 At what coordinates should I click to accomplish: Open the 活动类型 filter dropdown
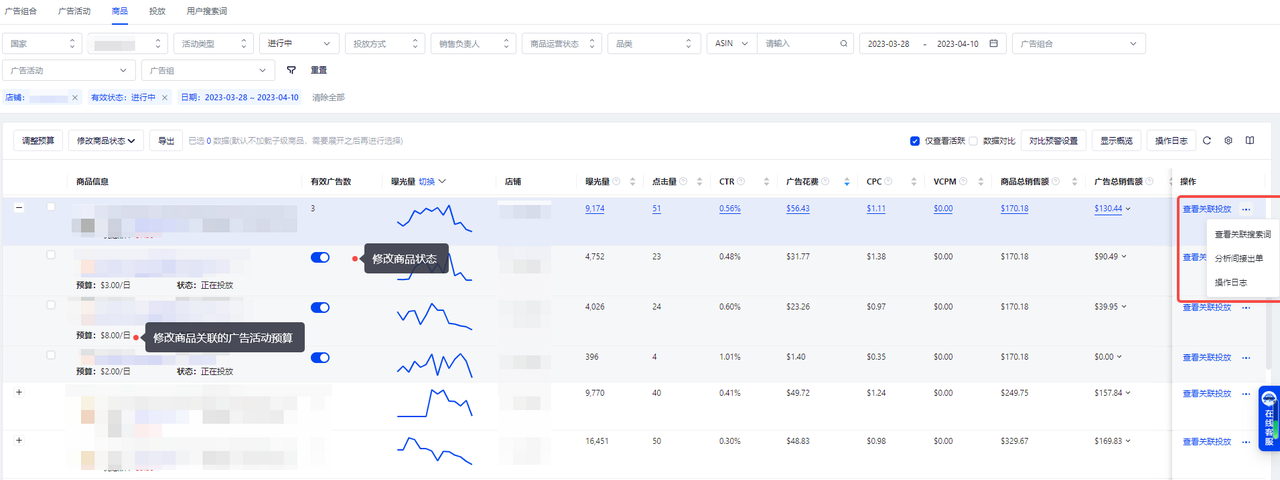click(212, 44)
